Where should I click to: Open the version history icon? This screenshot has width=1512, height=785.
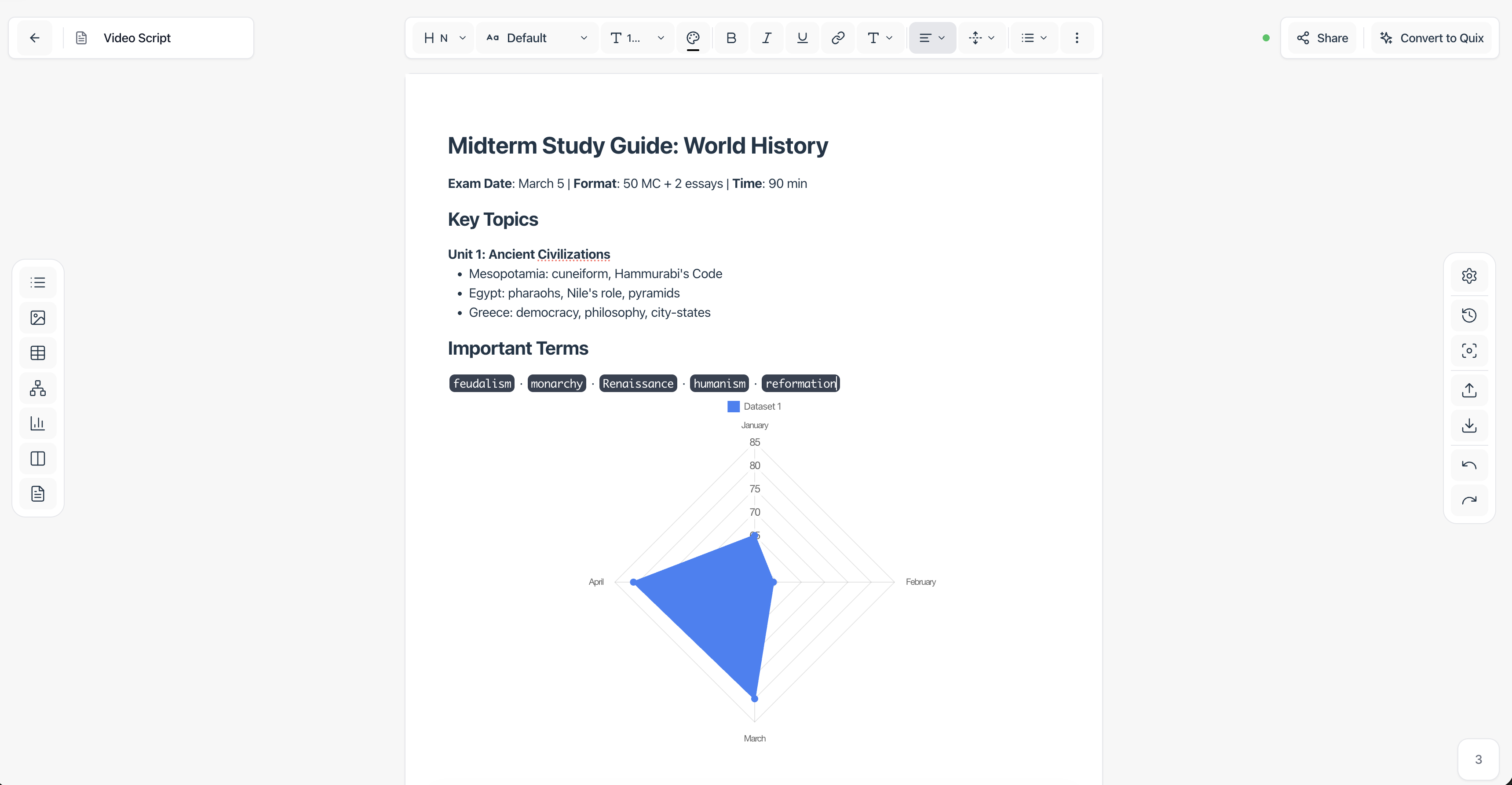pyautogui.click(x=1468, y=315)
